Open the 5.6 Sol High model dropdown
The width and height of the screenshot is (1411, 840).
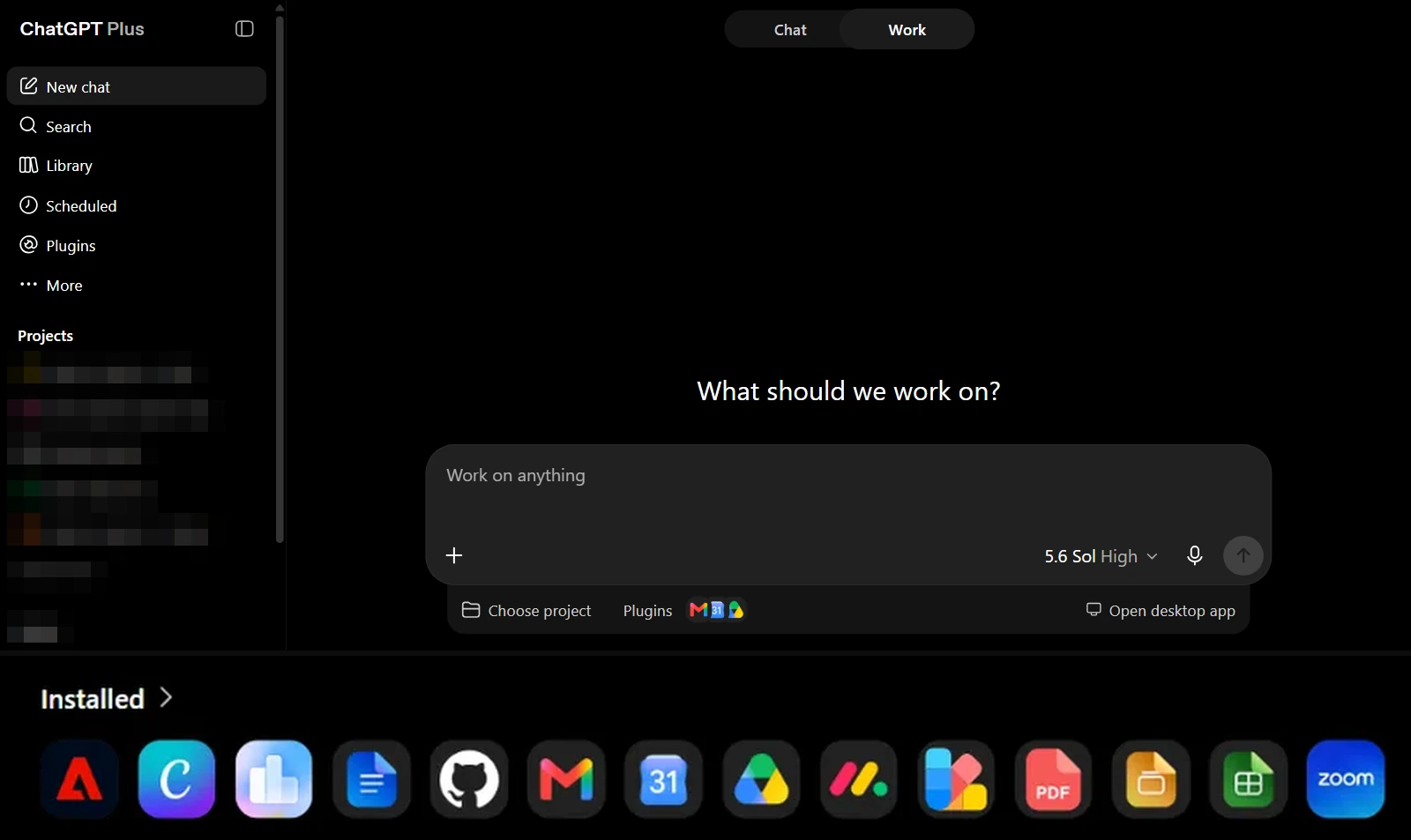pos(1101,556)
